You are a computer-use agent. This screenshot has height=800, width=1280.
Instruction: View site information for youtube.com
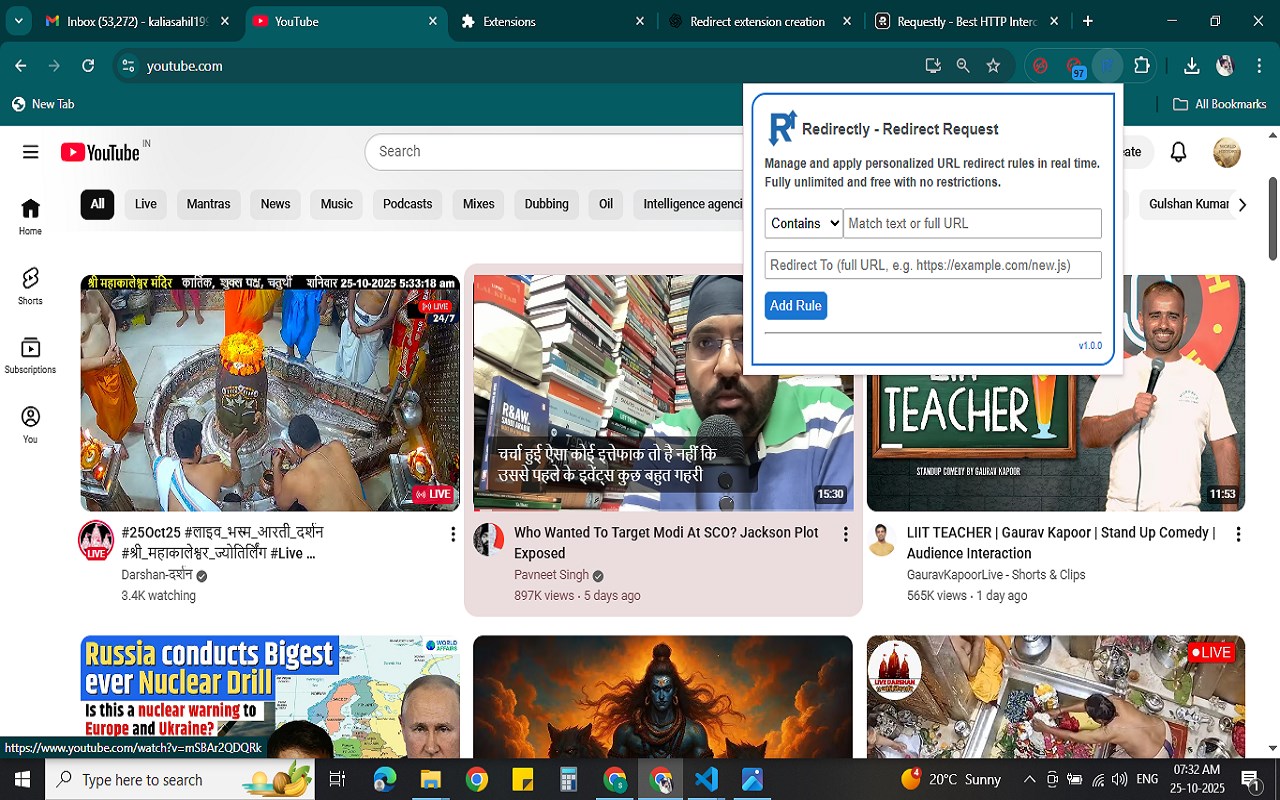[127, 66]
